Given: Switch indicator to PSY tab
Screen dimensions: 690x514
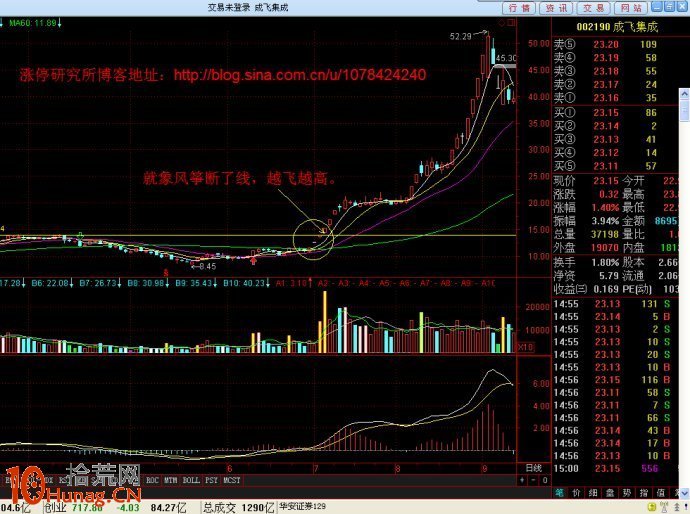Looking at the screenshot, I should [x=211, y=480].
